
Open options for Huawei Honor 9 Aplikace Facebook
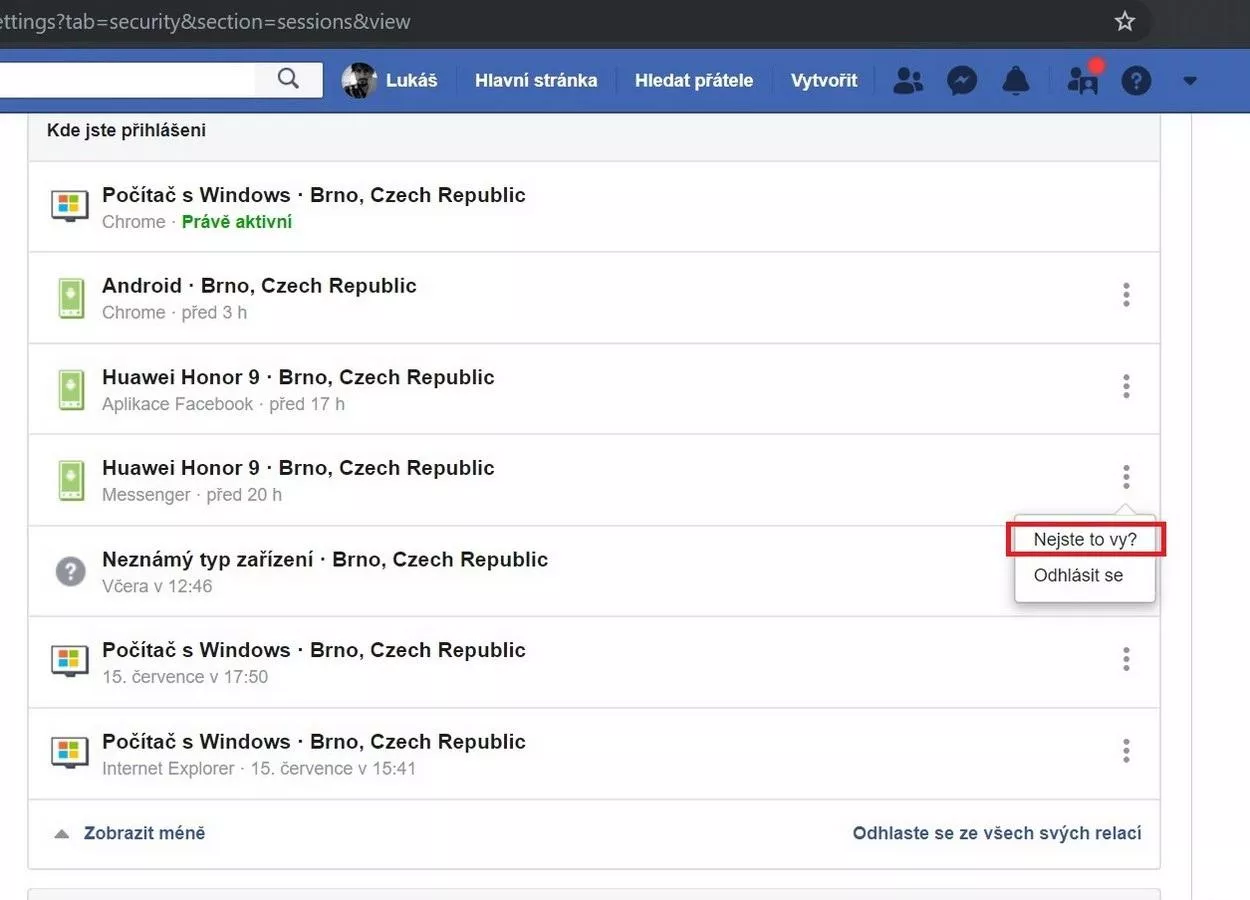click(x=1126, y=386)
